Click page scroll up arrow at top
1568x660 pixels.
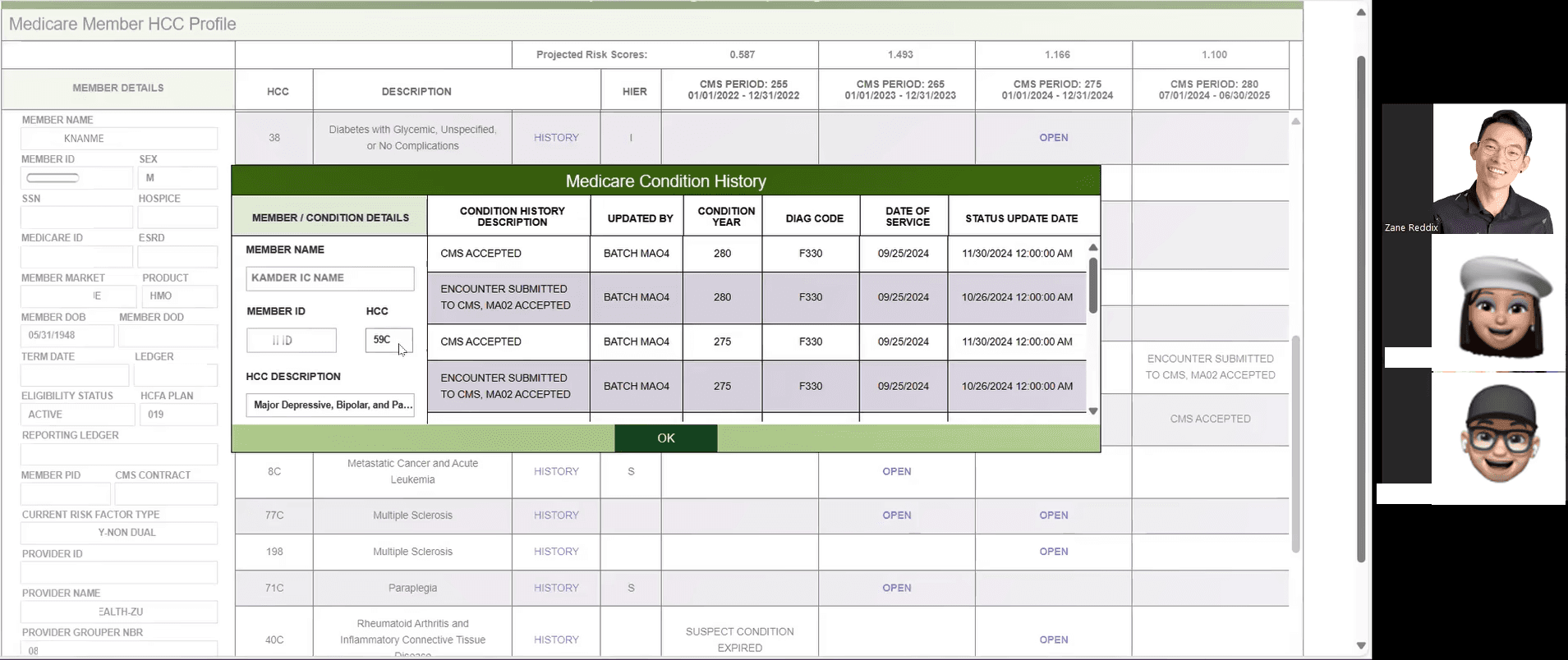[1361, 12]
